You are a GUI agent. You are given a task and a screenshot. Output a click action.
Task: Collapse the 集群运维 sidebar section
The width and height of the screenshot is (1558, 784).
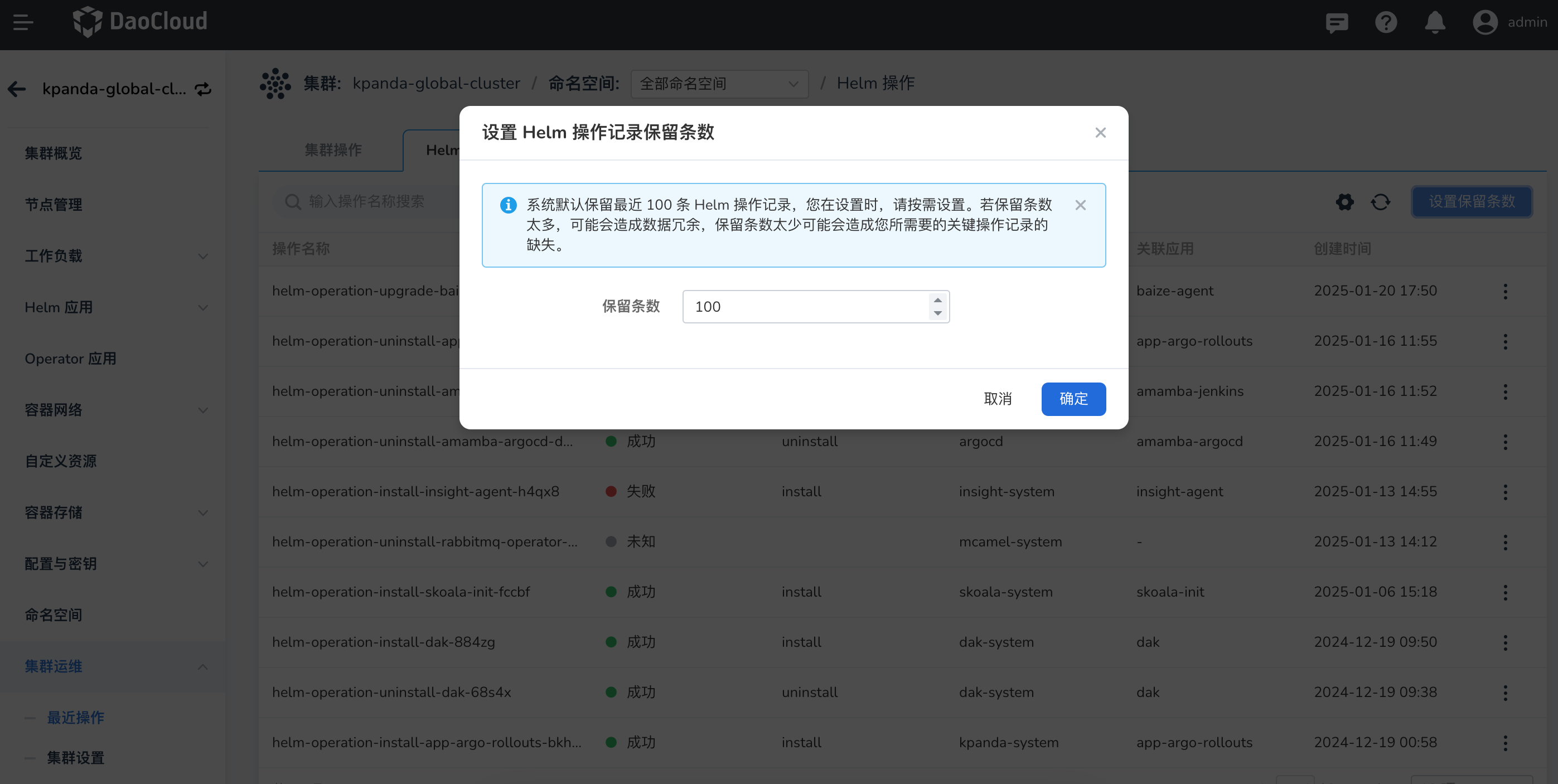coord(202,667)
